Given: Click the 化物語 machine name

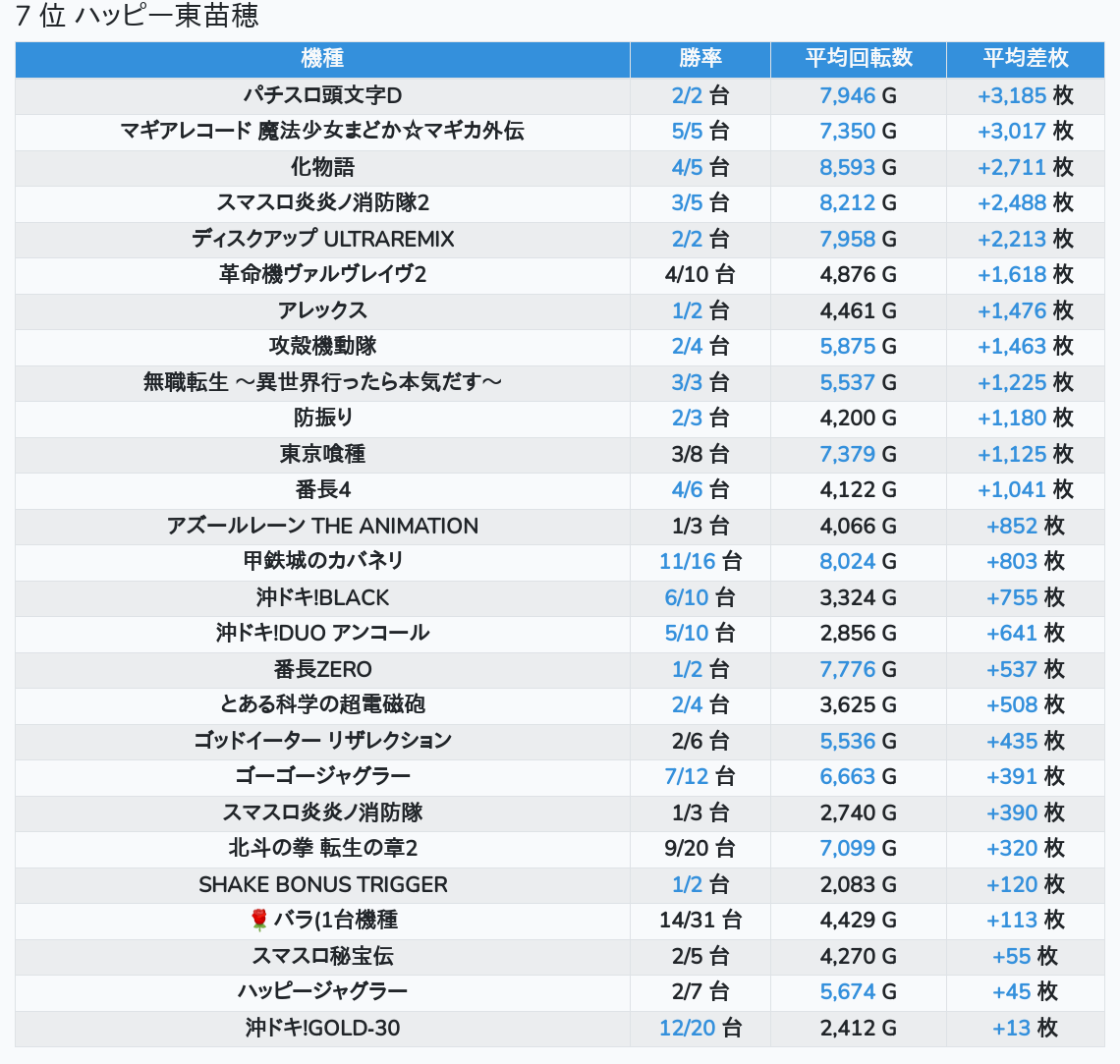Looking at the screenshot, I should click(x=322, y=167).
